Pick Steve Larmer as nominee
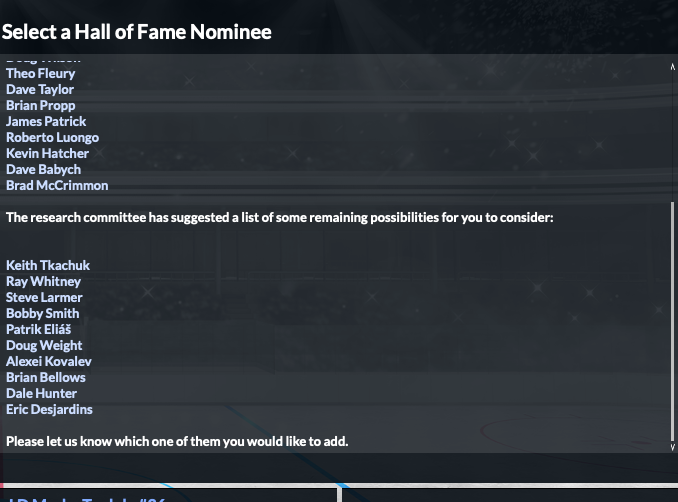678x502 pixels. click(44, 297)
